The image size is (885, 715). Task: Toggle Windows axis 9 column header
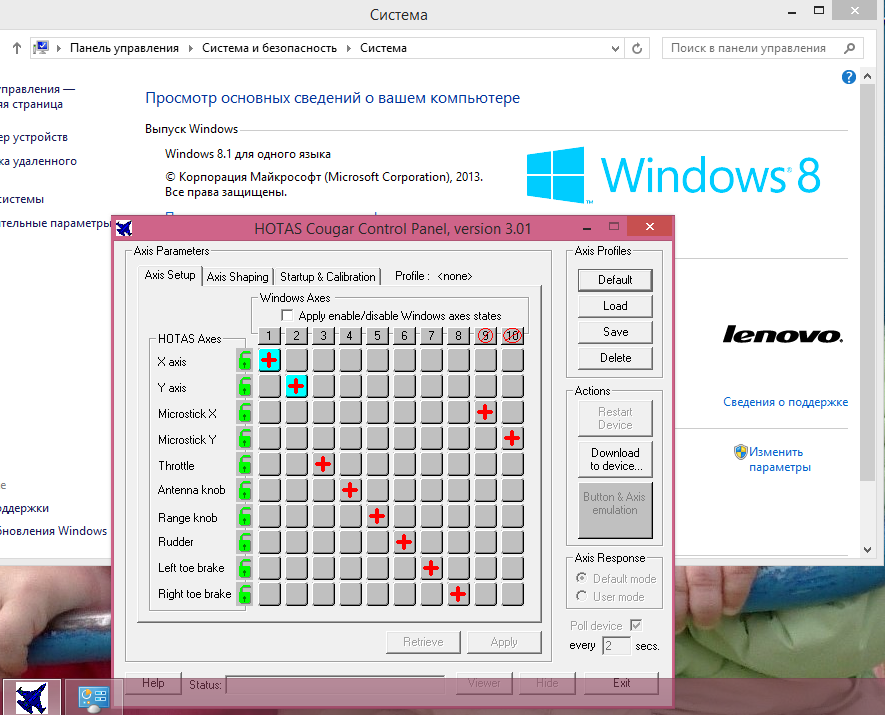pos(485,336)
